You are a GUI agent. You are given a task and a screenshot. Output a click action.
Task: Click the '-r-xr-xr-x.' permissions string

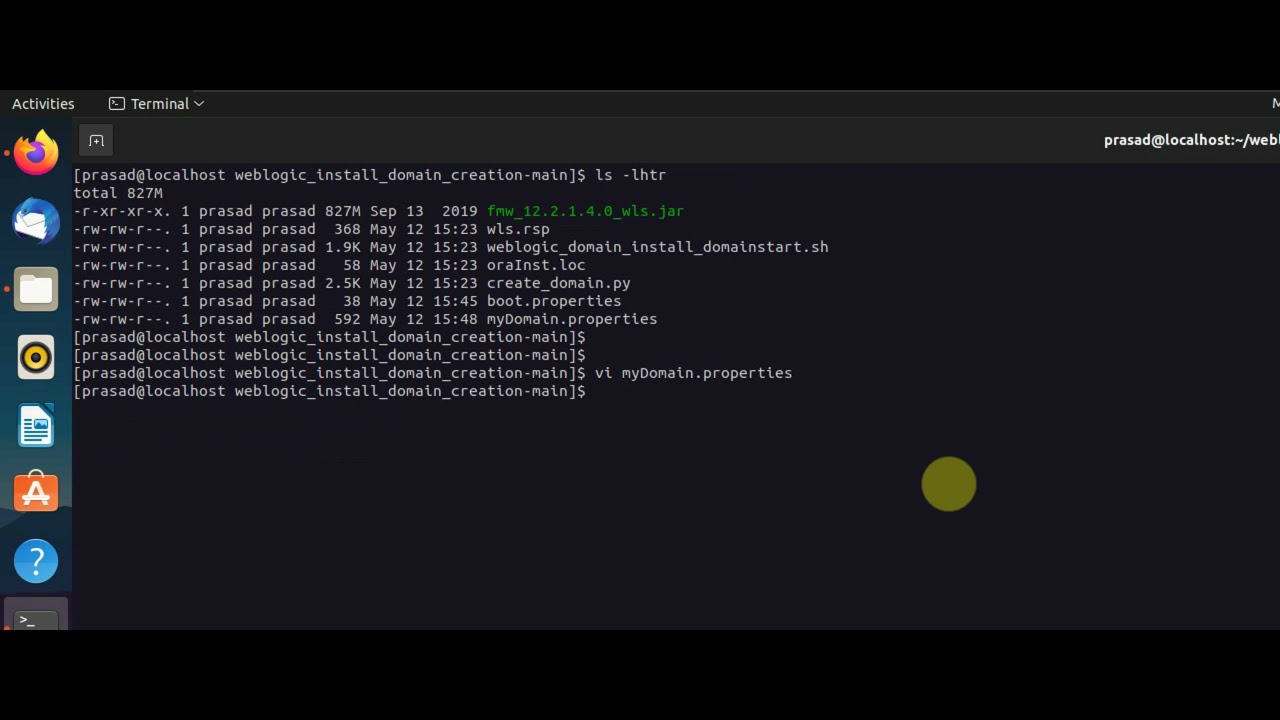click(122, 211)
